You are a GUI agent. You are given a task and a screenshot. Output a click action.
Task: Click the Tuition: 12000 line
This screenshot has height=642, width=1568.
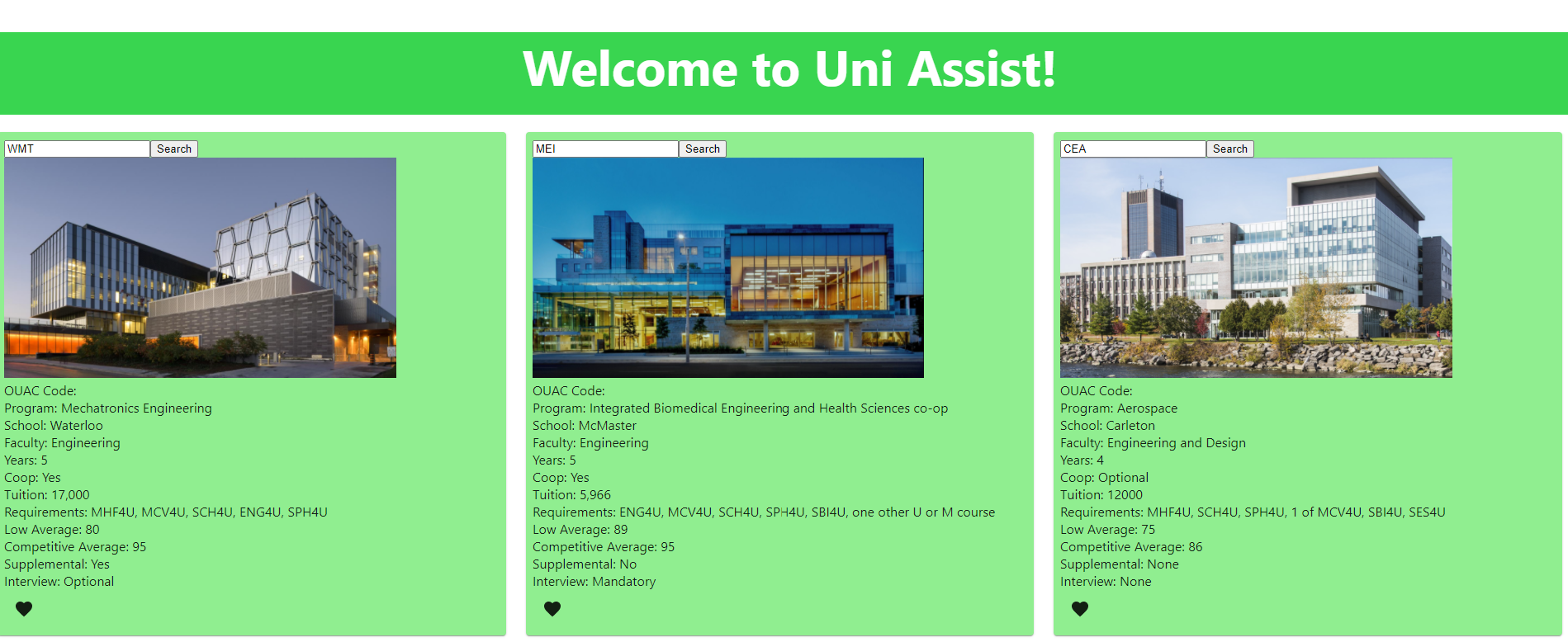click(1101, 495)
